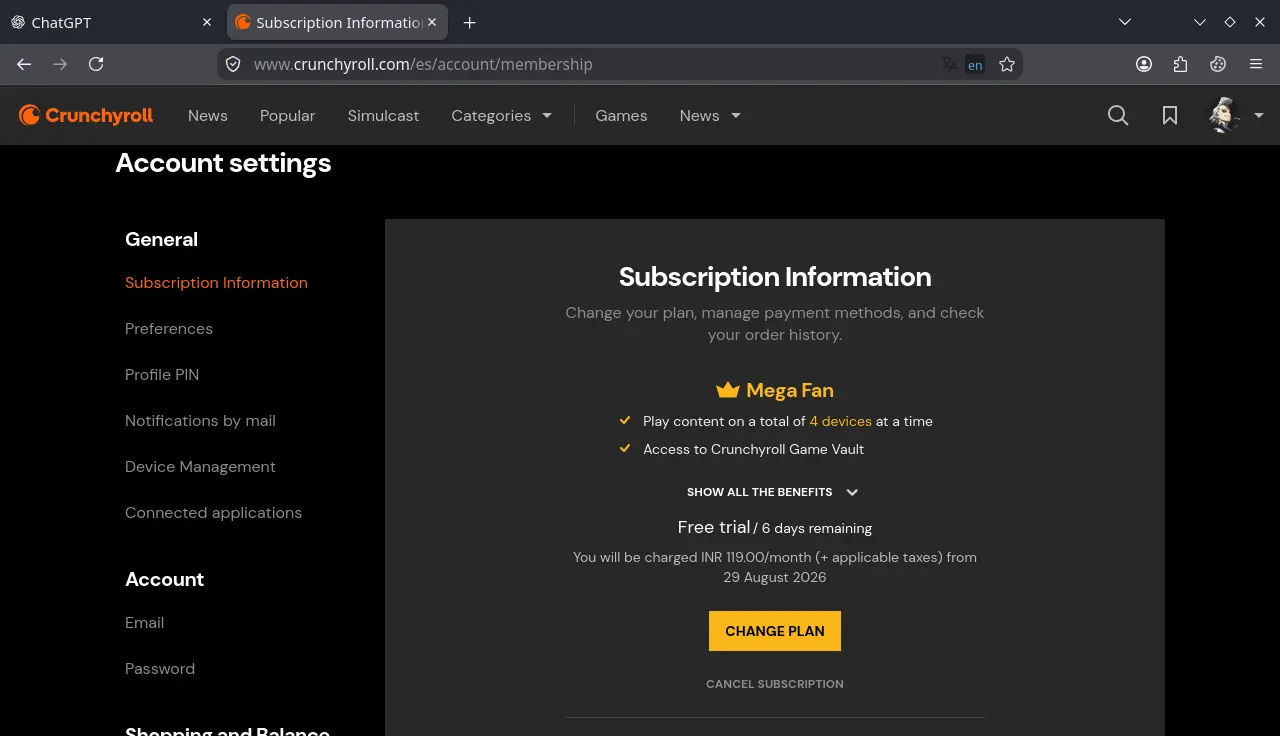This screenshot has height=736, width=1280.
Task: Reload the page with refresh icon
Action: coord(96,64)
